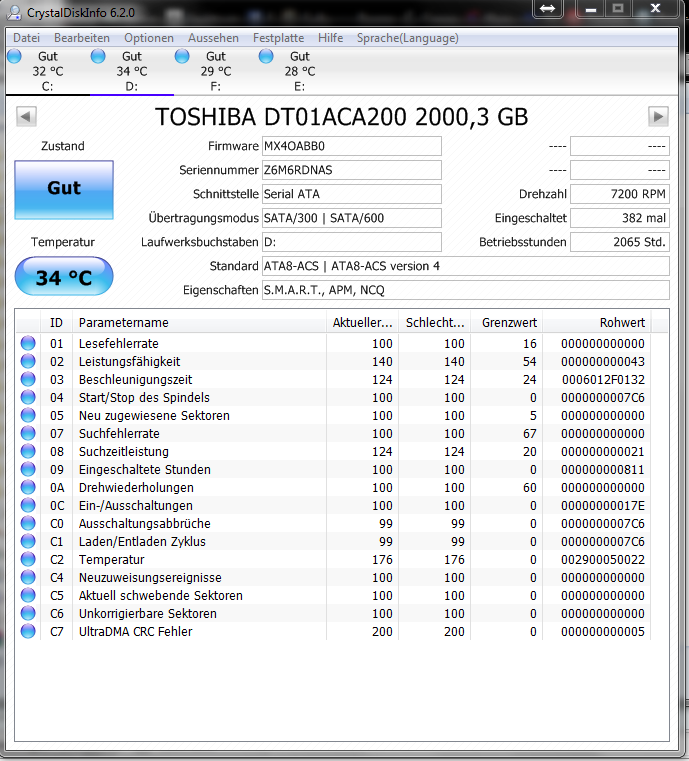This screenshot has height=761, width=689.
Task: Open the Sprache(Language) menu
Action: click(408, 38)
